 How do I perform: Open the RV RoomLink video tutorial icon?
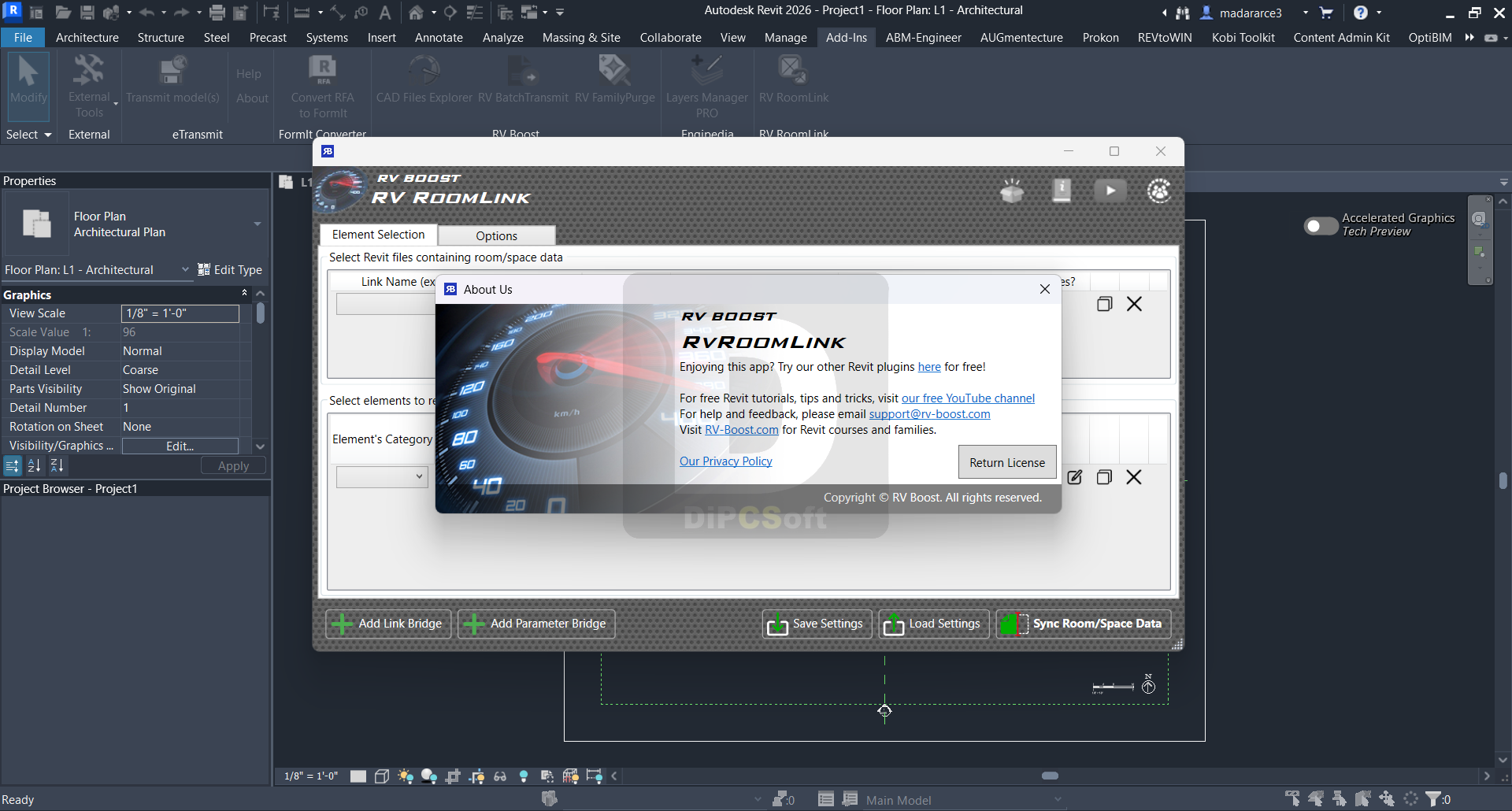point(1110,191)
